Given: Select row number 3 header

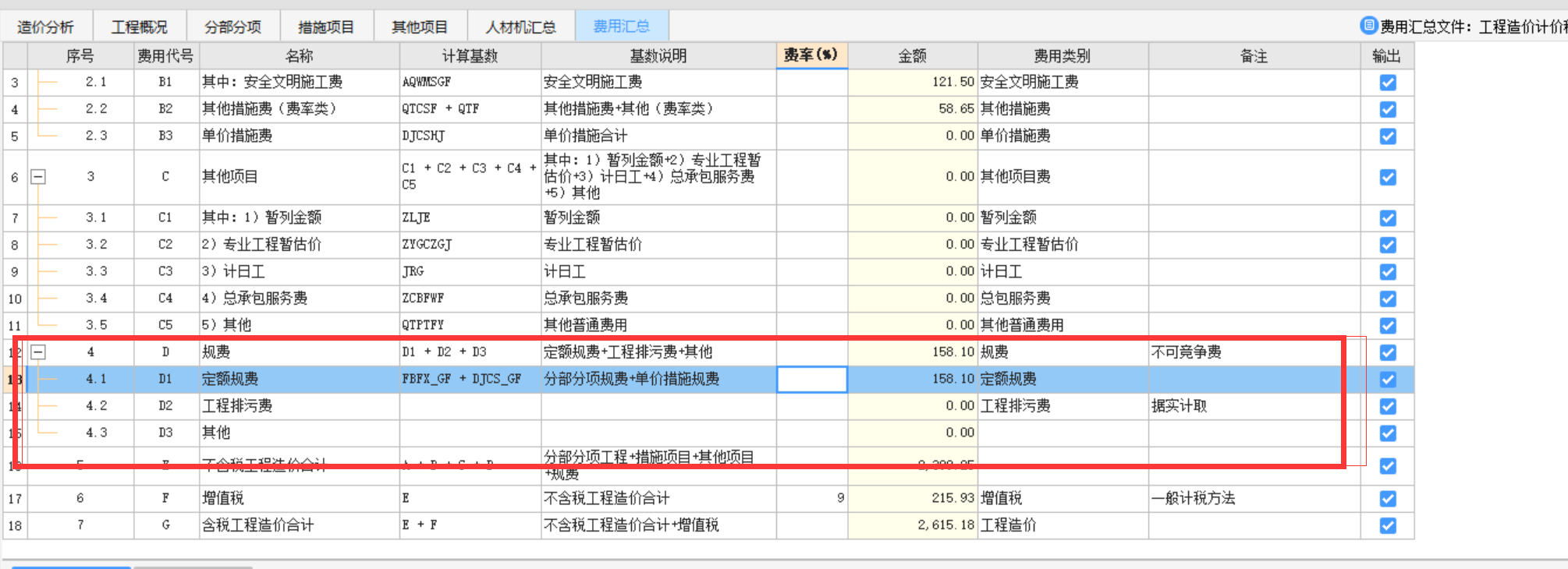Looking at the screenshot, I should (15, 83).
